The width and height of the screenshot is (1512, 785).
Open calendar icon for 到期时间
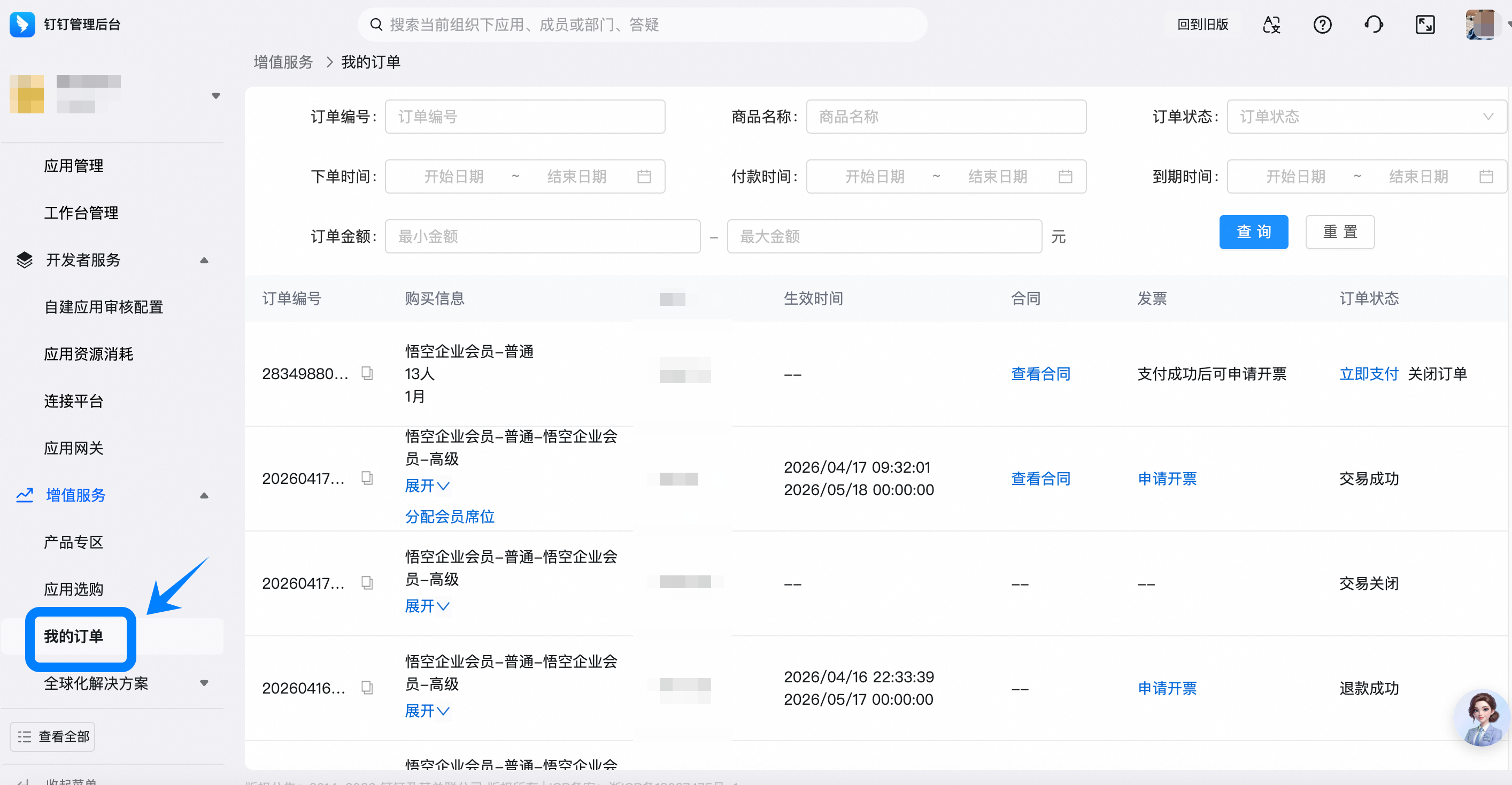(x=1486, y=176)
